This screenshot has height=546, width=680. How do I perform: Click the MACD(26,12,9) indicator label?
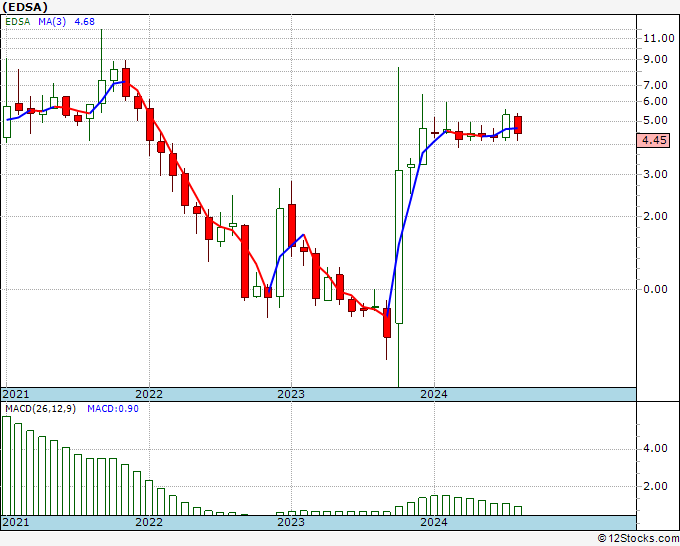pyautogui.click(x=40, y=409)
